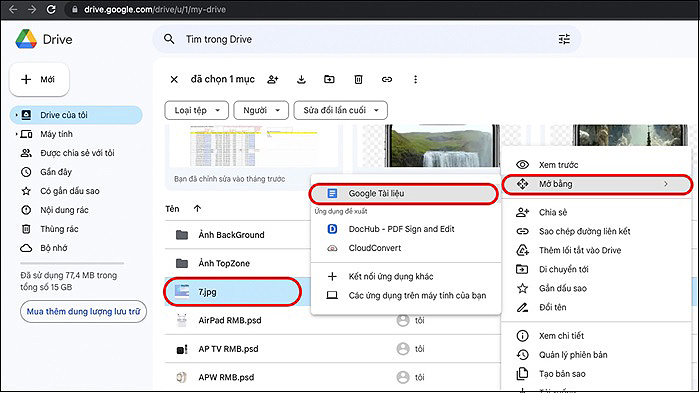
Task: Click Xem trước in context menu
Action: tap(597, 165)
